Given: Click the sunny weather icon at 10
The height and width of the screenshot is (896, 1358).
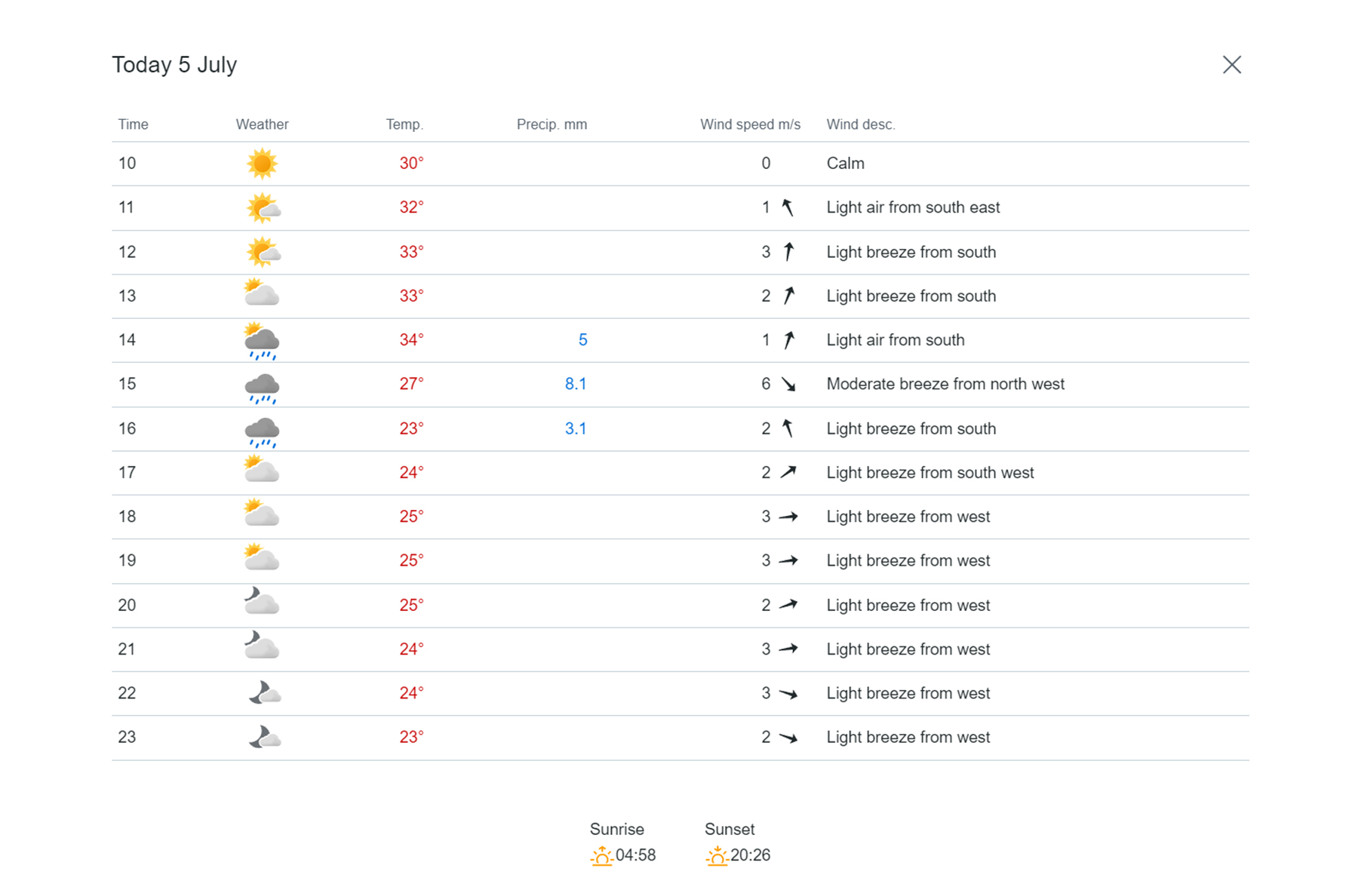Looking at the screenshot, I should click(x=262, y=164).
